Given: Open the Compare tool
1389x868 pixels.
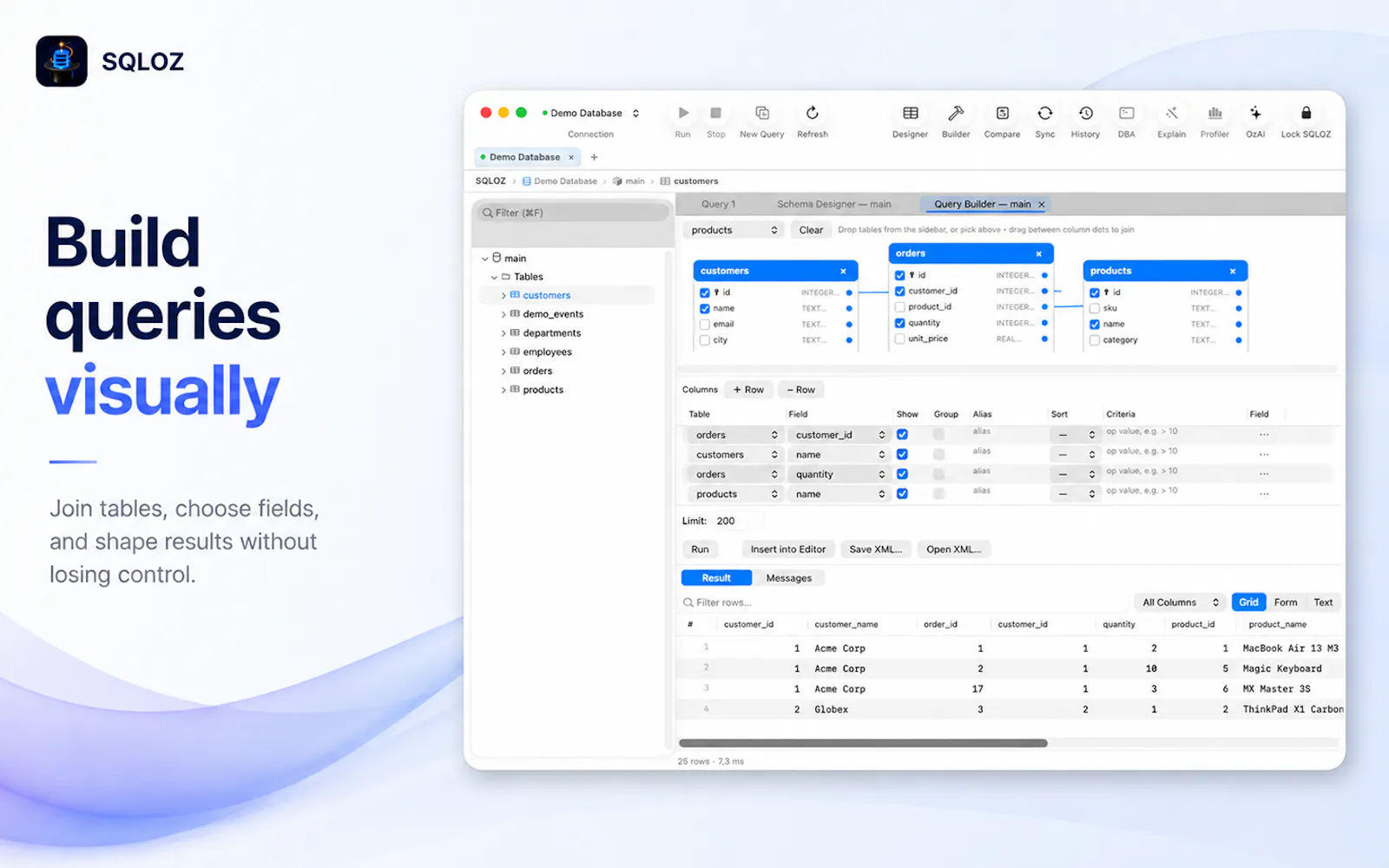Looking at the screenshot, I should pyautogui.click(x=1002, y=113).
